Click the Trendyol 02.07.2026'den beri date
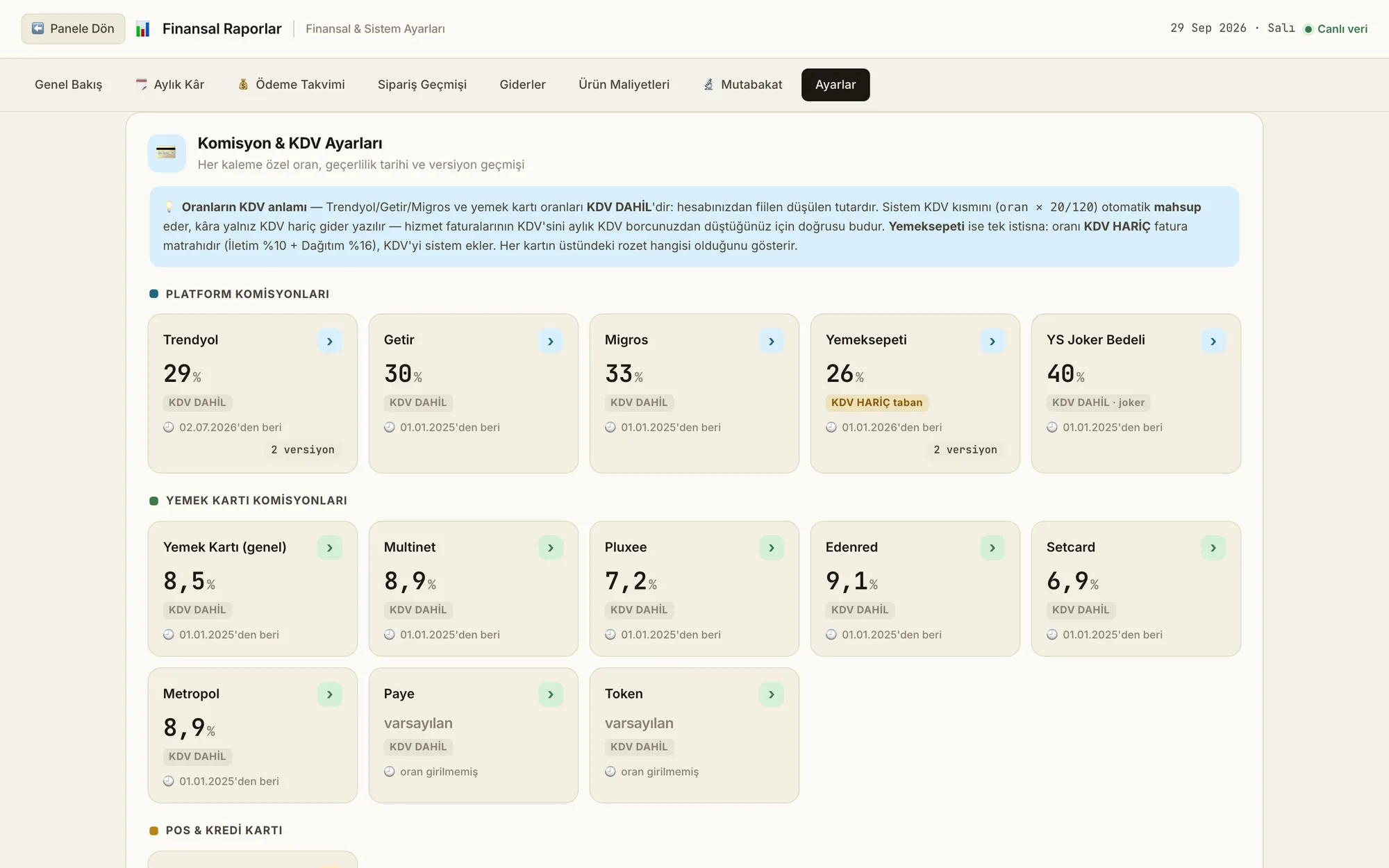1389x868 pixels. click(231, 427)
